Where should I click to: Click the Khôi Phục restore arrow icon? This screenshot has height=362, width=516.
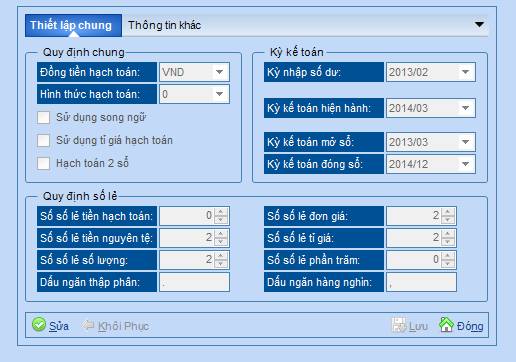click(x=88, y=325)
